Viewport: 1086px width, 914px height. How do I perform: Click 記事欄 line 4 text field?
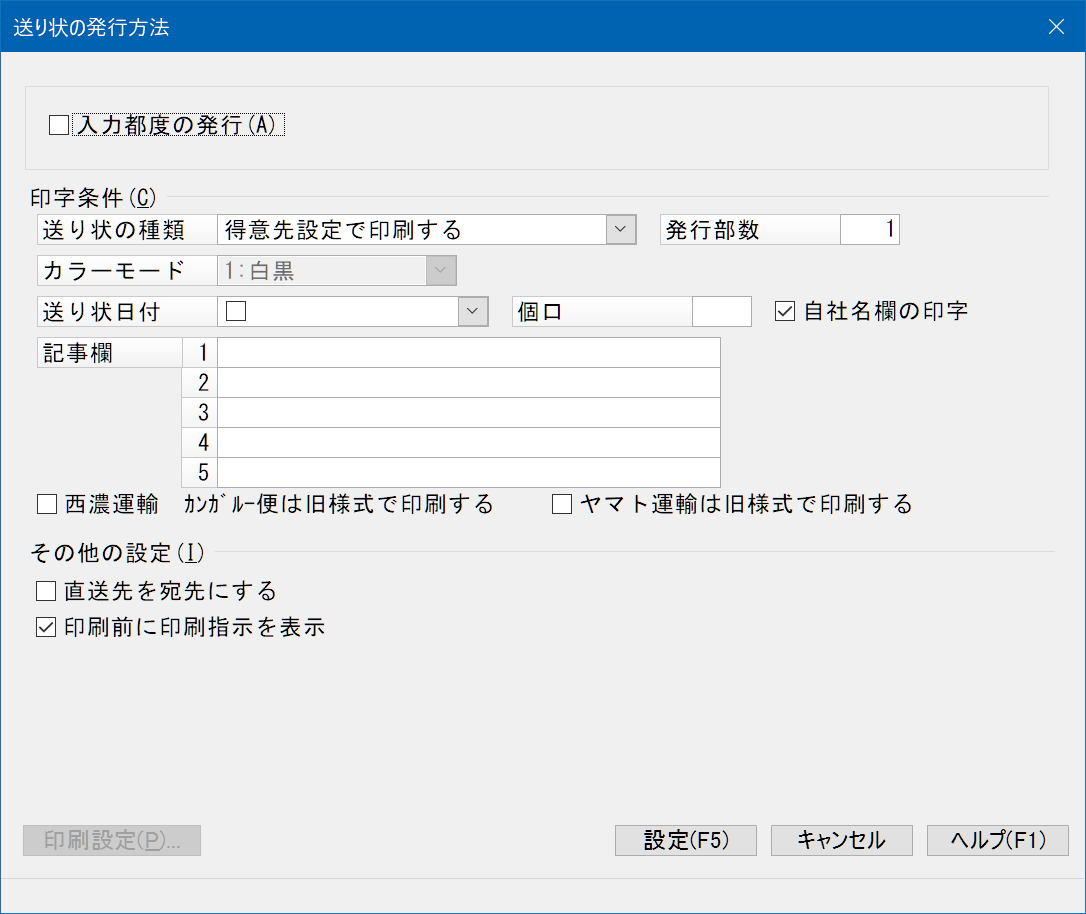[x=468, y=443]
